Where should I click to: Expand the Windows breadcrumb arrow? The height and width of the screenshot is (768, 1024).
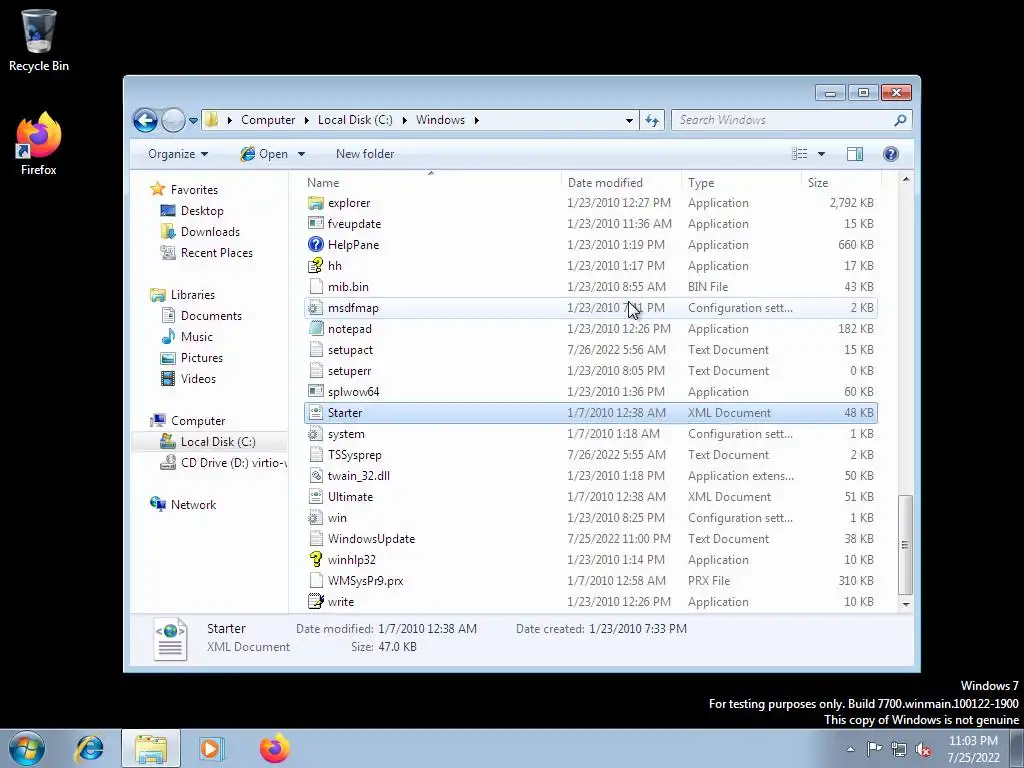pos(476,120)
